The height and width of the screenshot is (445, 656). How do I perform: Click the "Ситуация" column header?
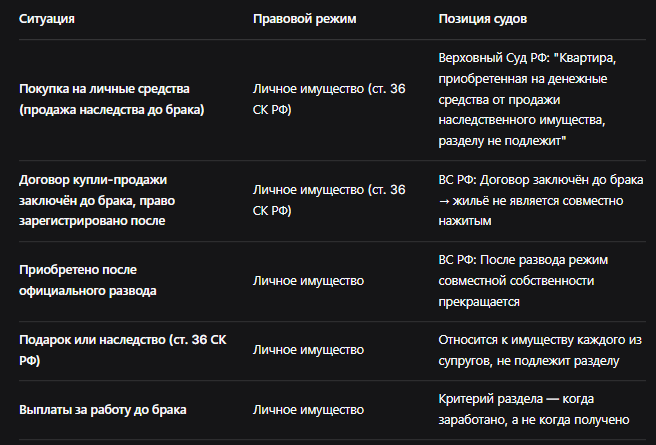47,19
